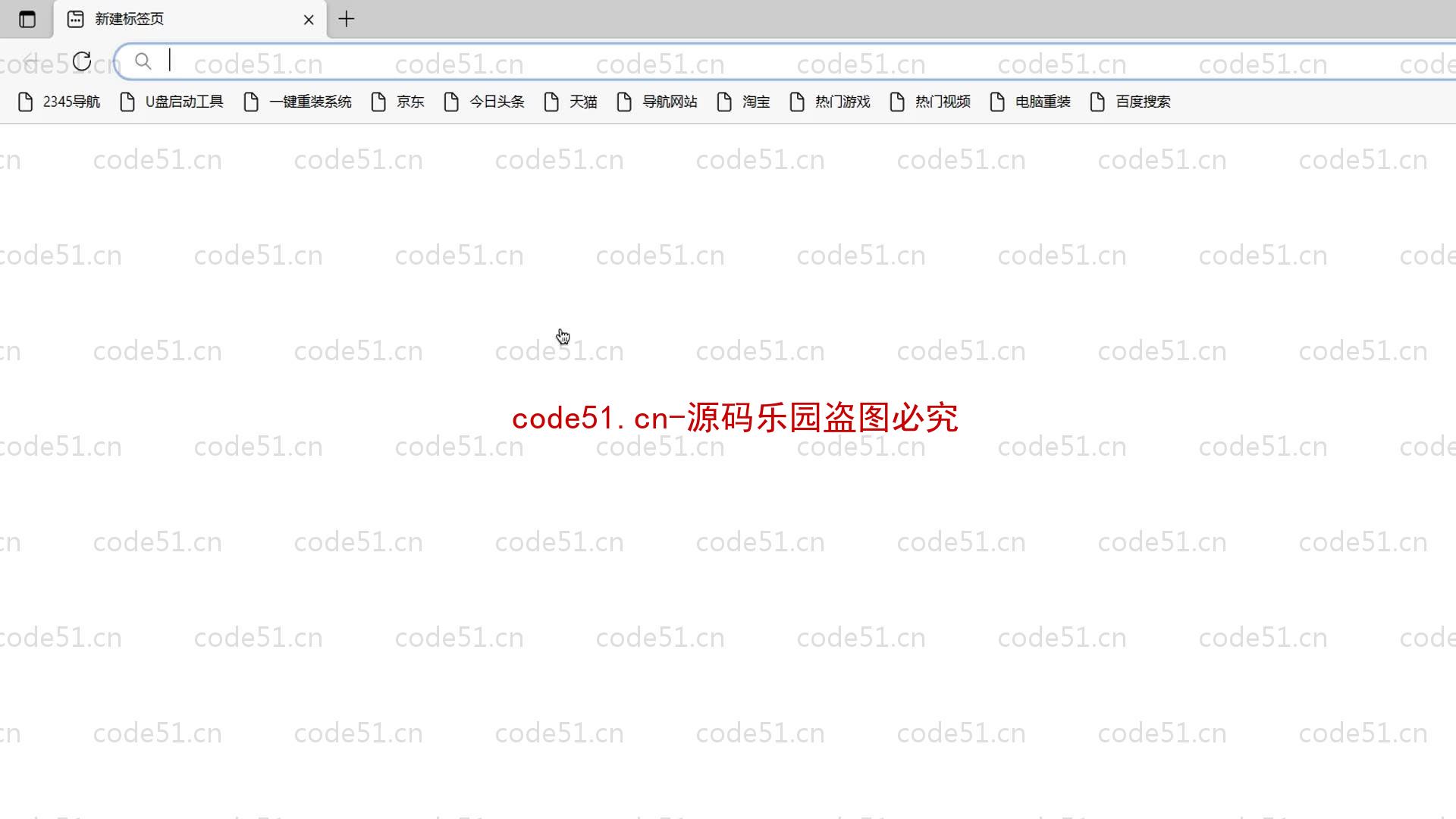Open the 2345导航 bookmark
Viewport: 1456px width, 819px height.
coord(58,101)
